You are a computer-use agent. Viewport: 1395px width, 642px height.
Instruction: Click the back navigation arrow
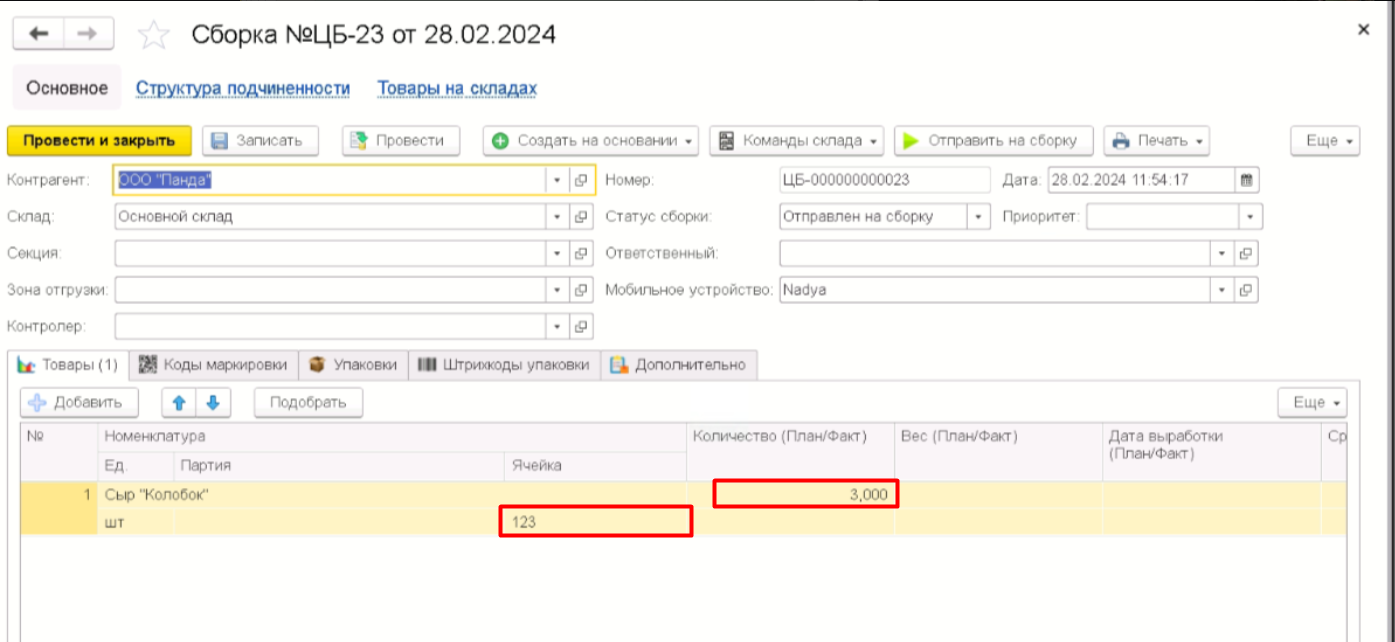click(x=38, y=34)
